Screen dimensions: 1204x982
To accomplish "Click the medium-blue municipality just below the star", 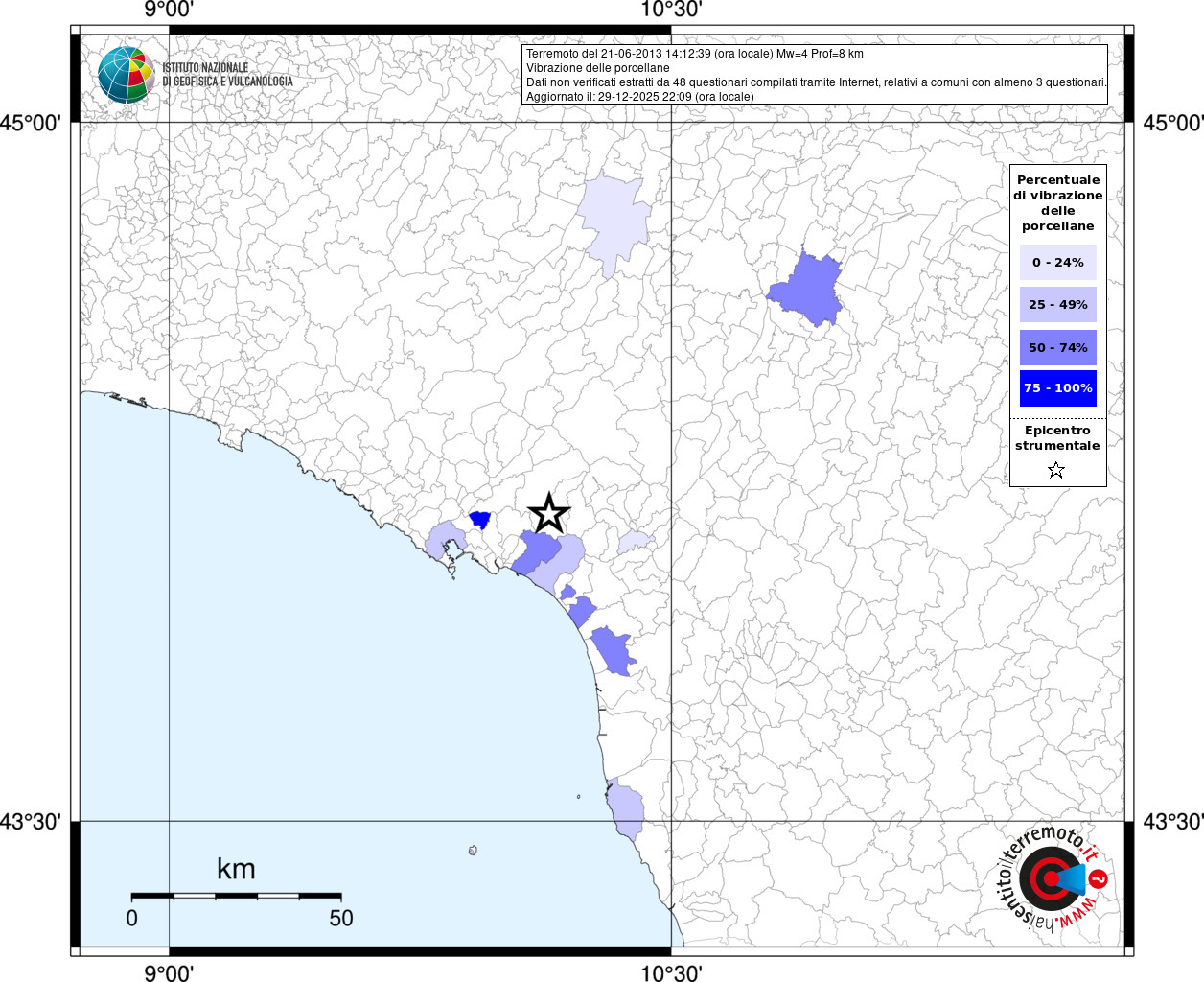I will [x=535, y=553].
